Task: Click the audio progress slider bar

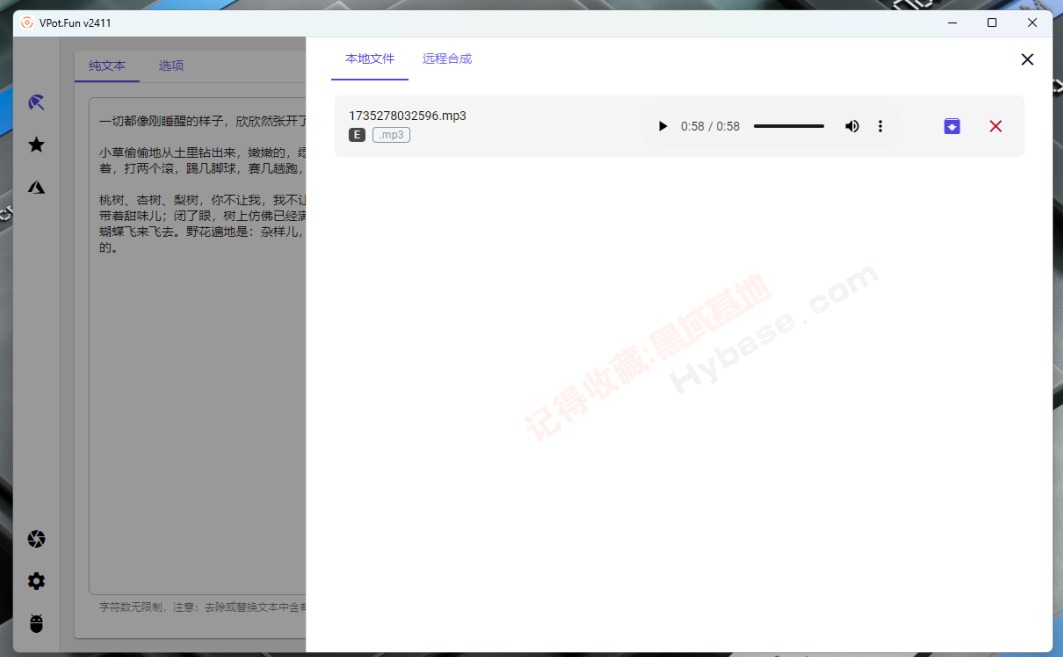Action: pos(788,126)
